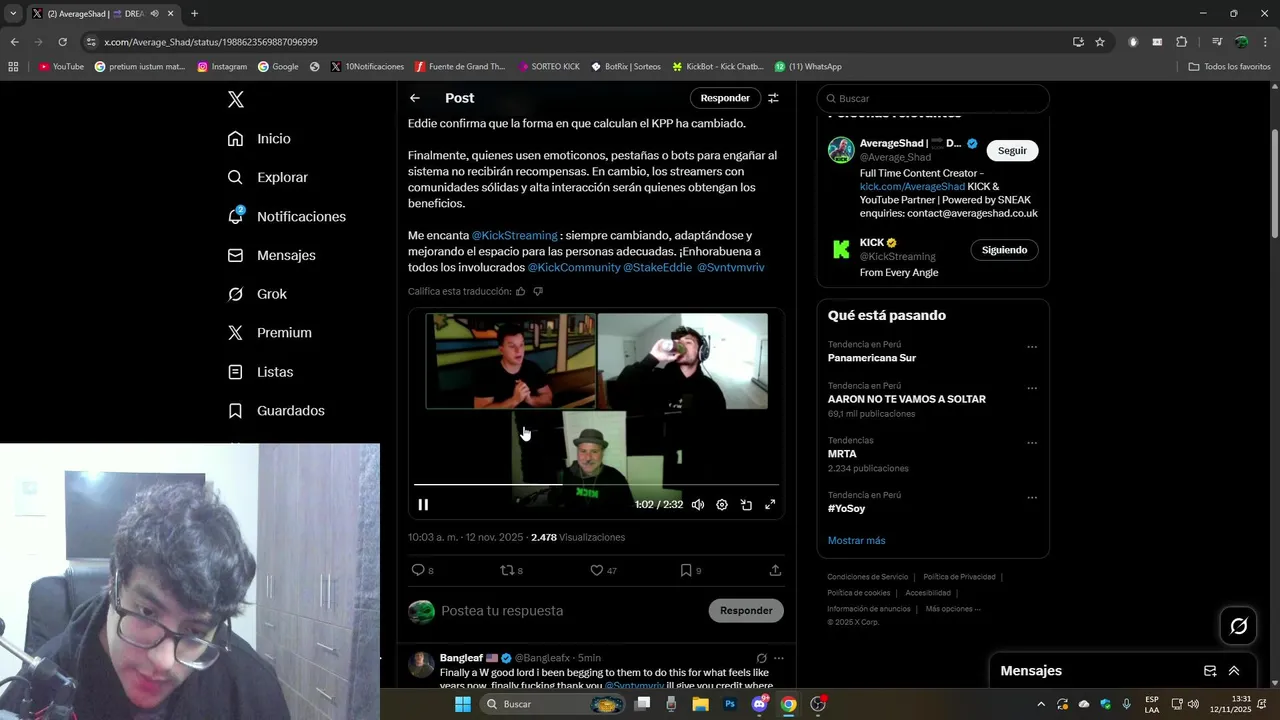The image size is (1280, 720).
Task: Open more options for AARON NO TE VAMOS A SOLTAR
Action: 1032,389
